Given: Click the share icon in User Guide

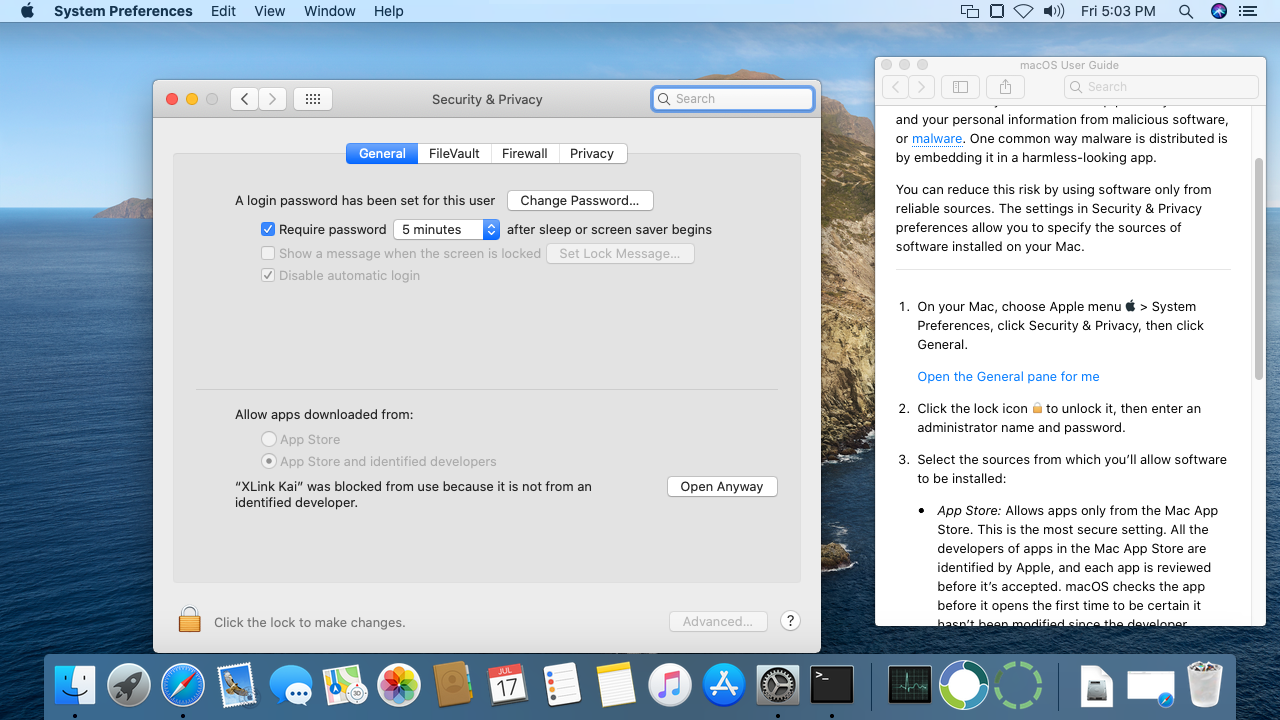Looking at the screenshot, I should (x=1006, y=87).
